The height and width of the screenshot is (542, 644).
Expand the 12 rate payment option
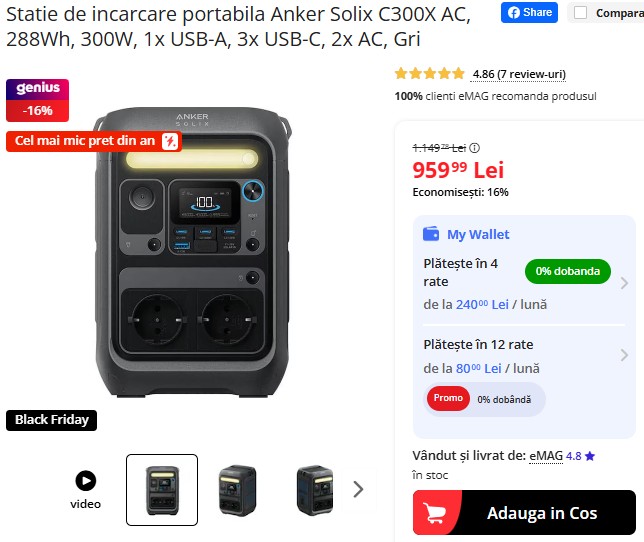(x=624, y=355)
